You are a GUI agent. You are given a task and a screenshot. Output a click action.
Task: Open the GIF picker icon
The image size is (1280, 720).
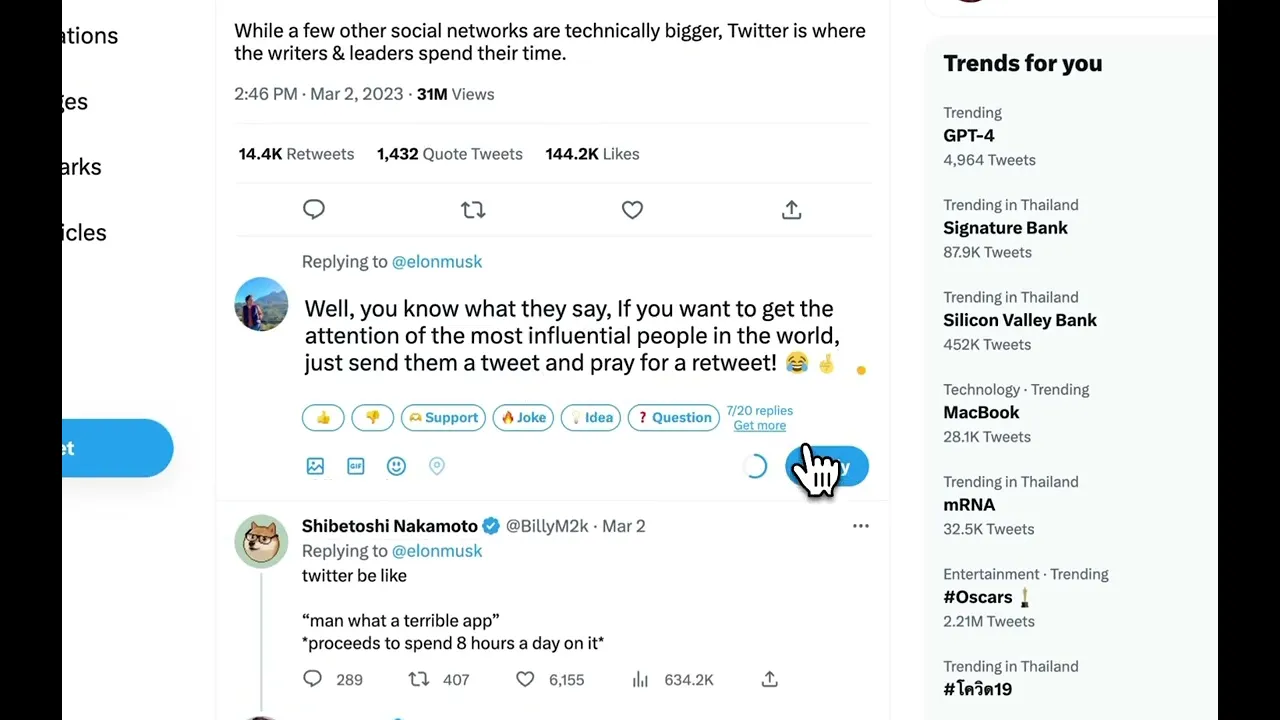tap(356, 466)
